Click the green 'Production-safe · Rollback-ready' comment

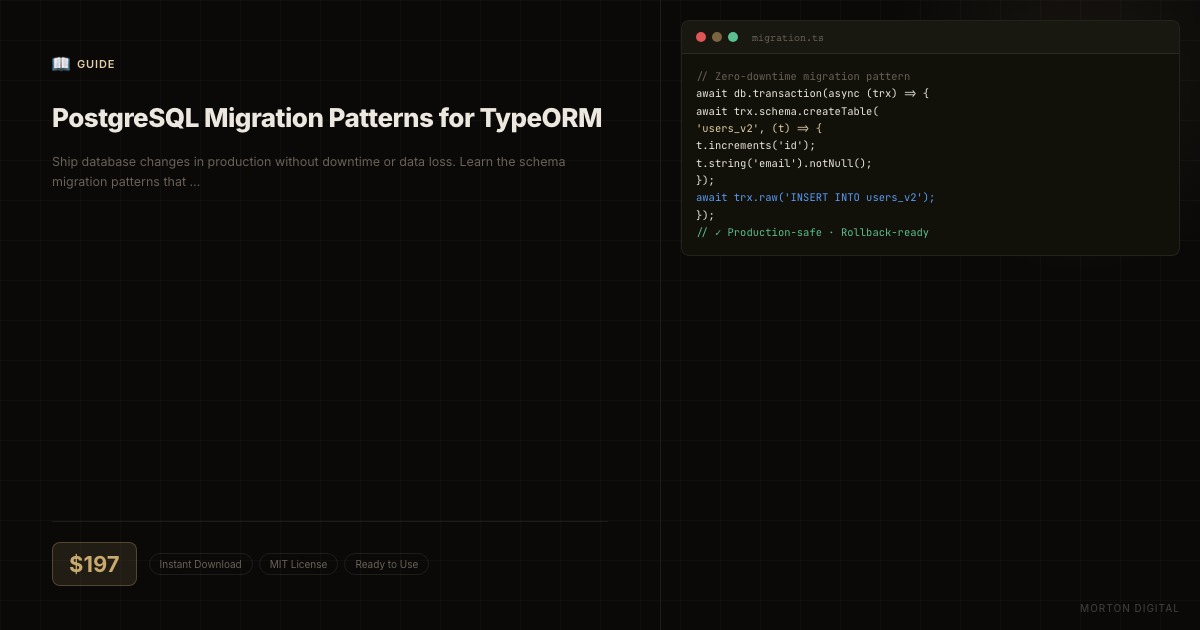coord(812,232)
